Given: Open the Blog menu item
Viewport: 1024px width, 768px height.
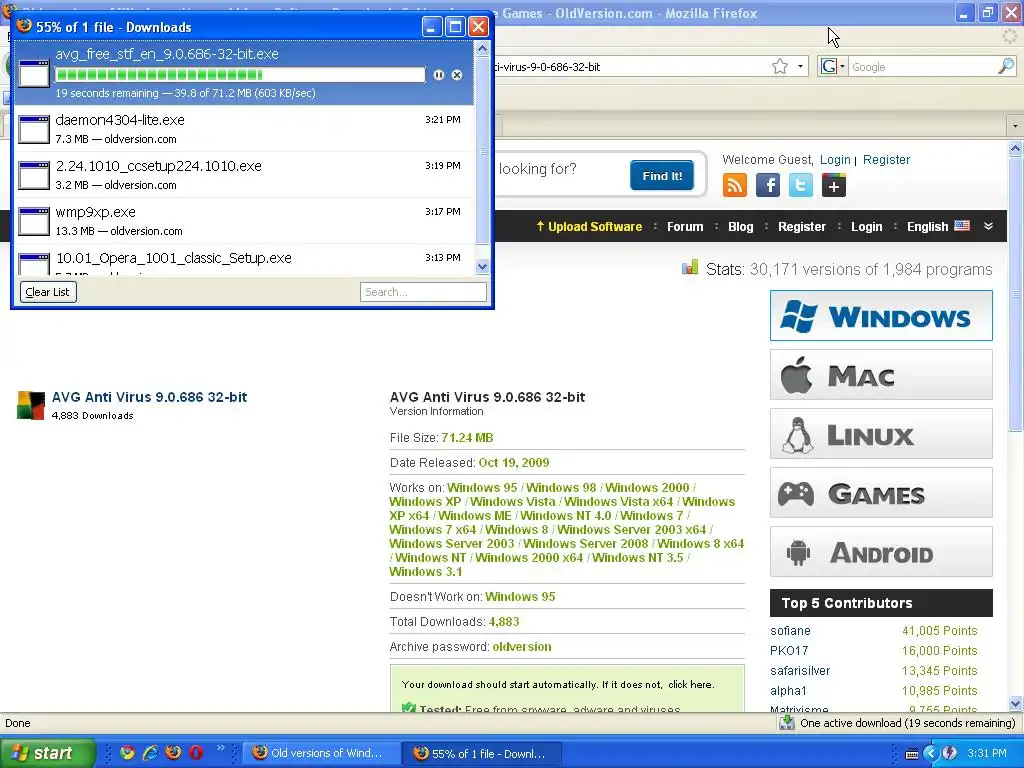Looking at the screenshot, I should coord(741,227).
